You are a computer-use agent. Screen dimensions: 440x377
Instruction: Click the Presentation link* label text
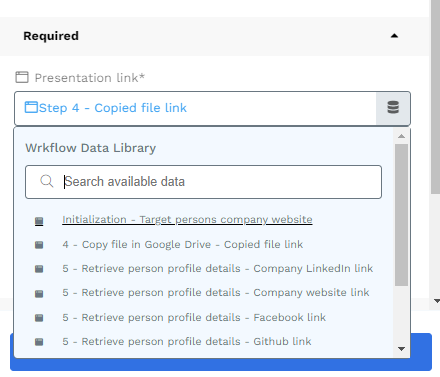coord(90,78)
